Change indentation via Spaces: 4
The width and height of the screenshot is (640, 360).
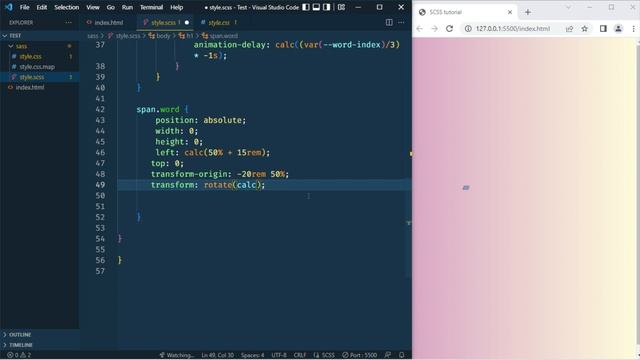[252, 355]
